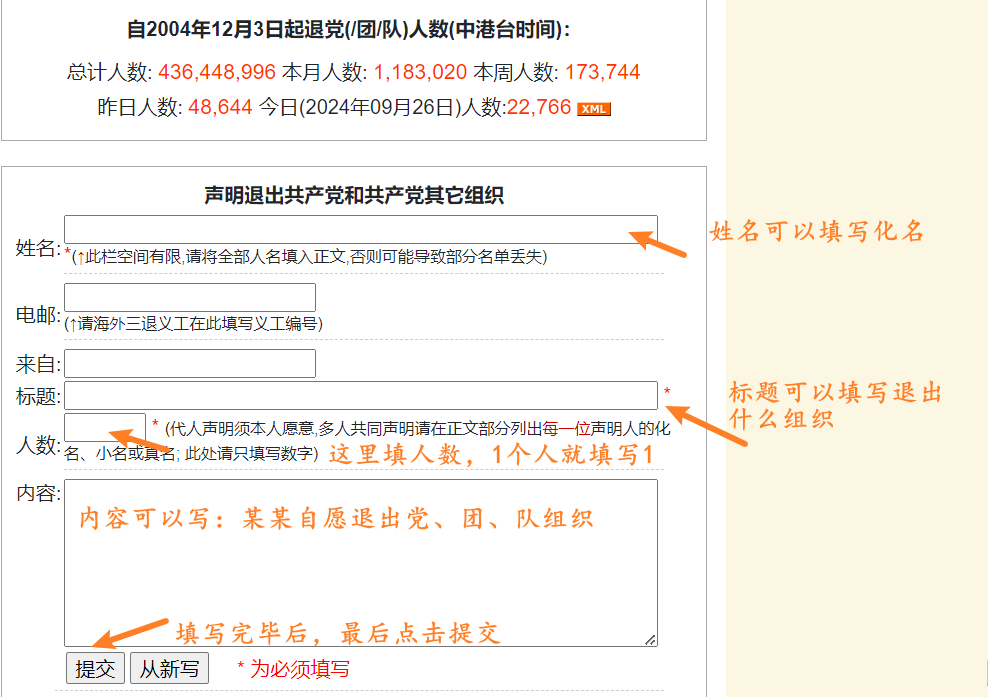Click the 人数 label
The image size is (988, 697).
[38, 445]
